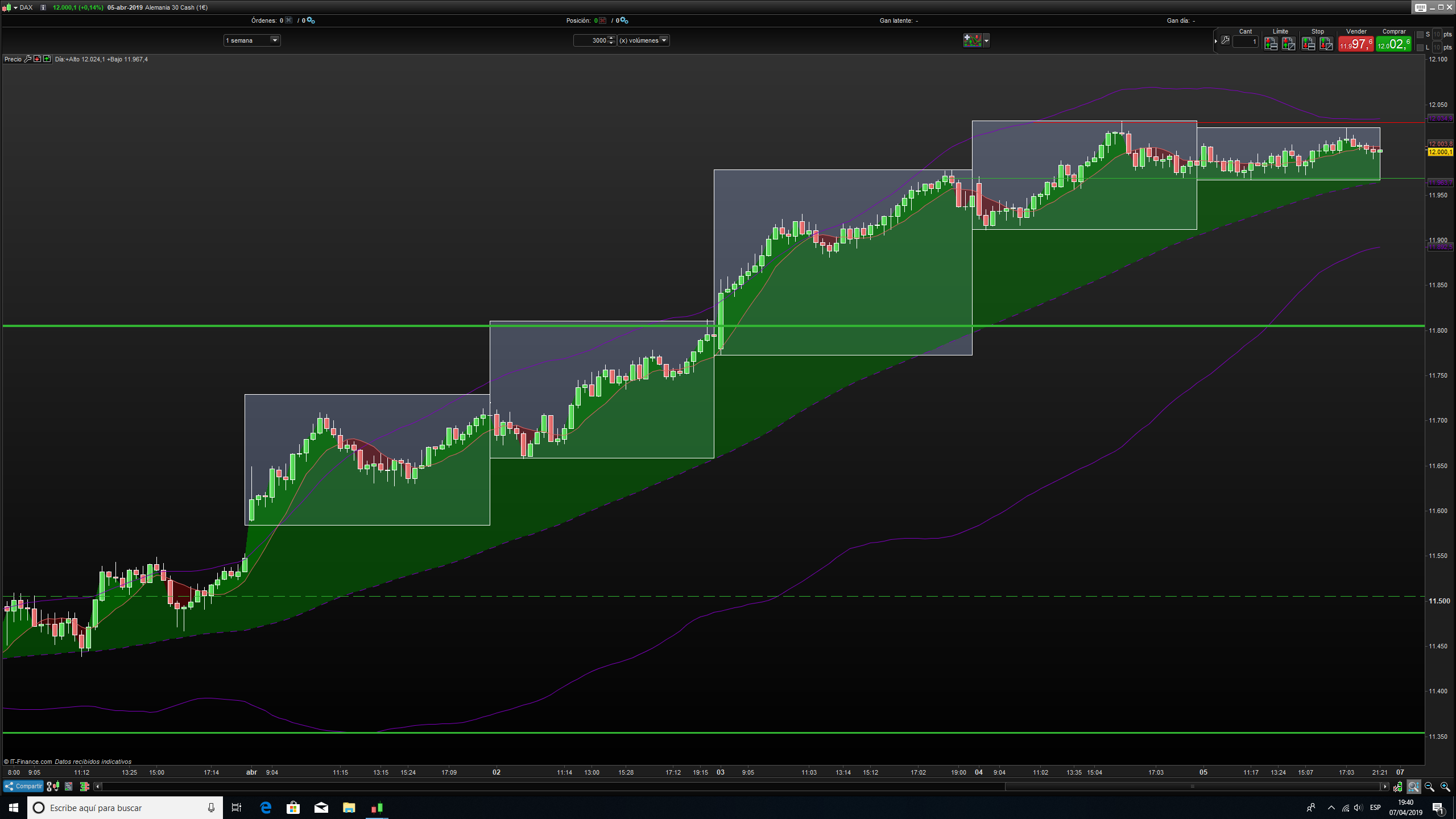The height and width of the screenshot is (819, 1456).
Task: Click zoom in magnifier icon
Action: [1445, 787]
